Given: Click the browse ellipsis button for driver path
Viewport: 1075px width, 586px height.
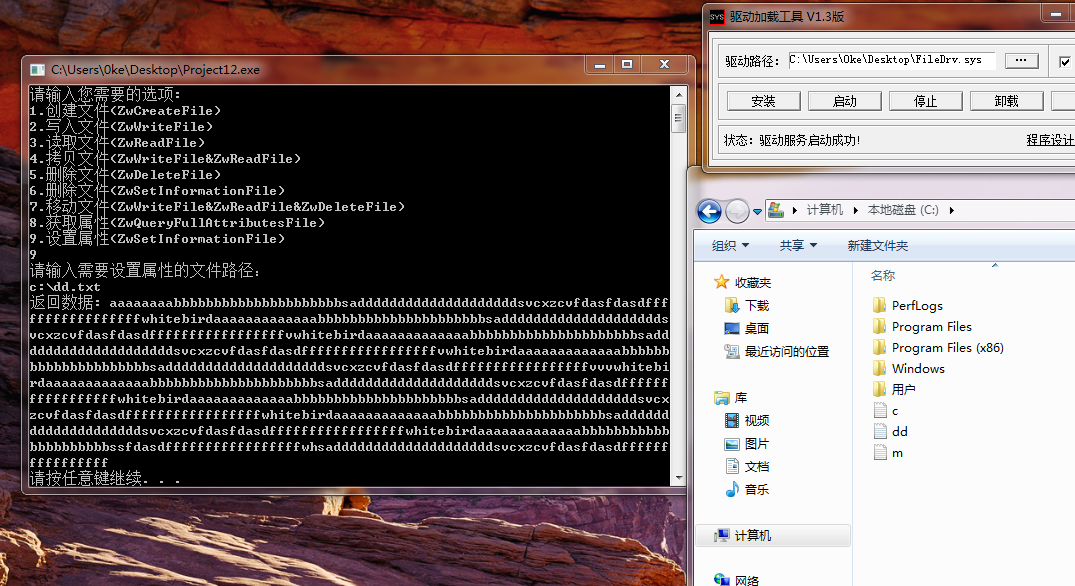Looking at the screenshot, I should tap(1022, 60).
